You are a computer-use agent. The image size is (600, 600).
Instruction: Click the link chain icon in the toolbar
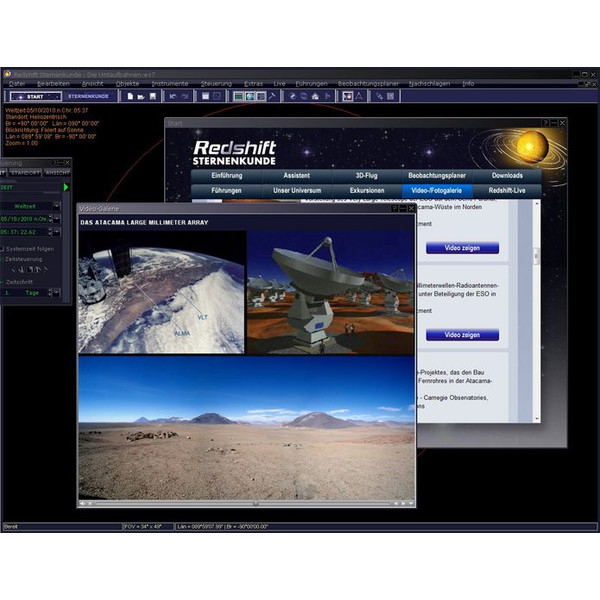(379, 96)
